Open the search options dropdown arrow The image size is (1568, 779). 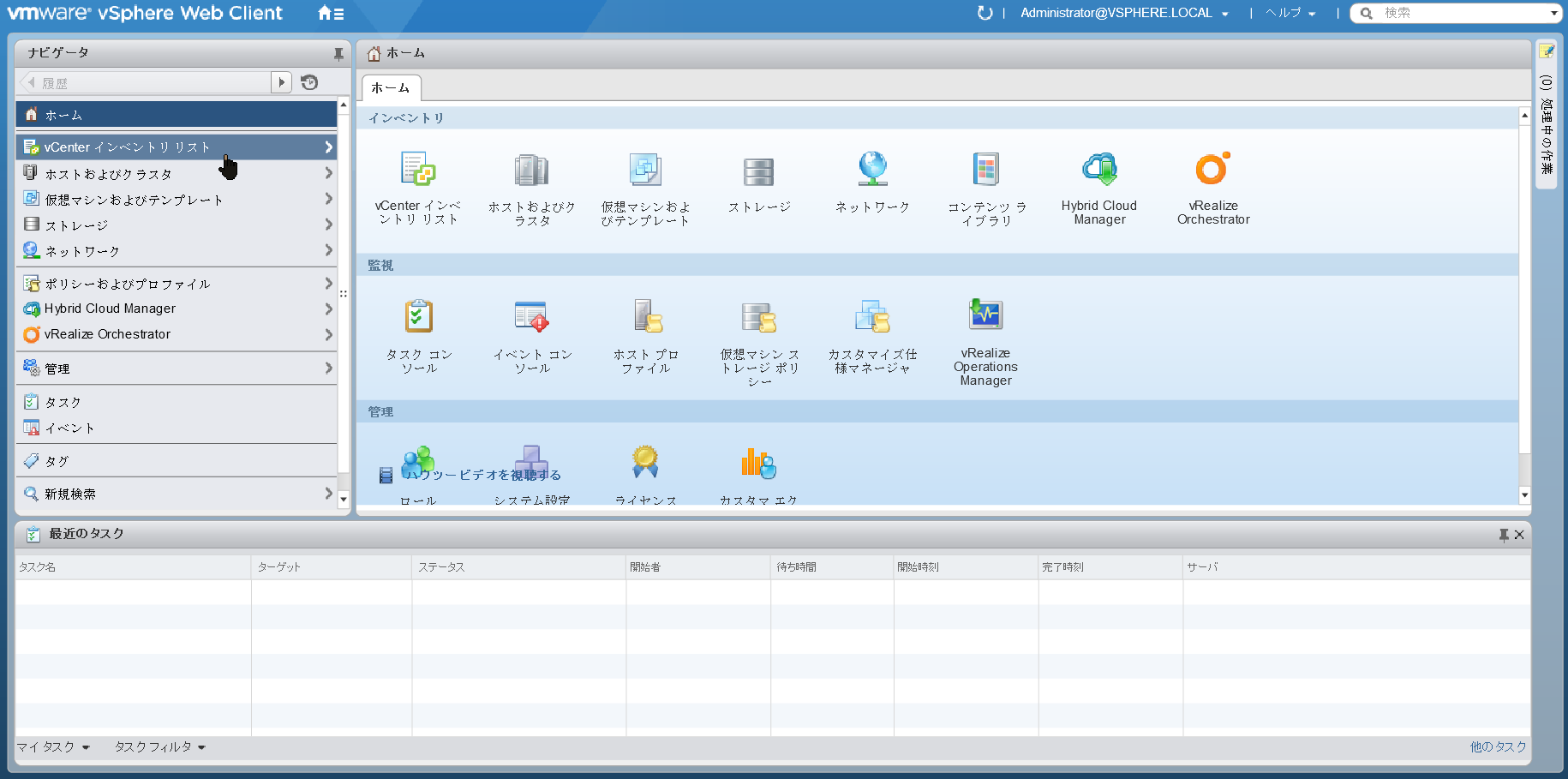point(1554,13)
